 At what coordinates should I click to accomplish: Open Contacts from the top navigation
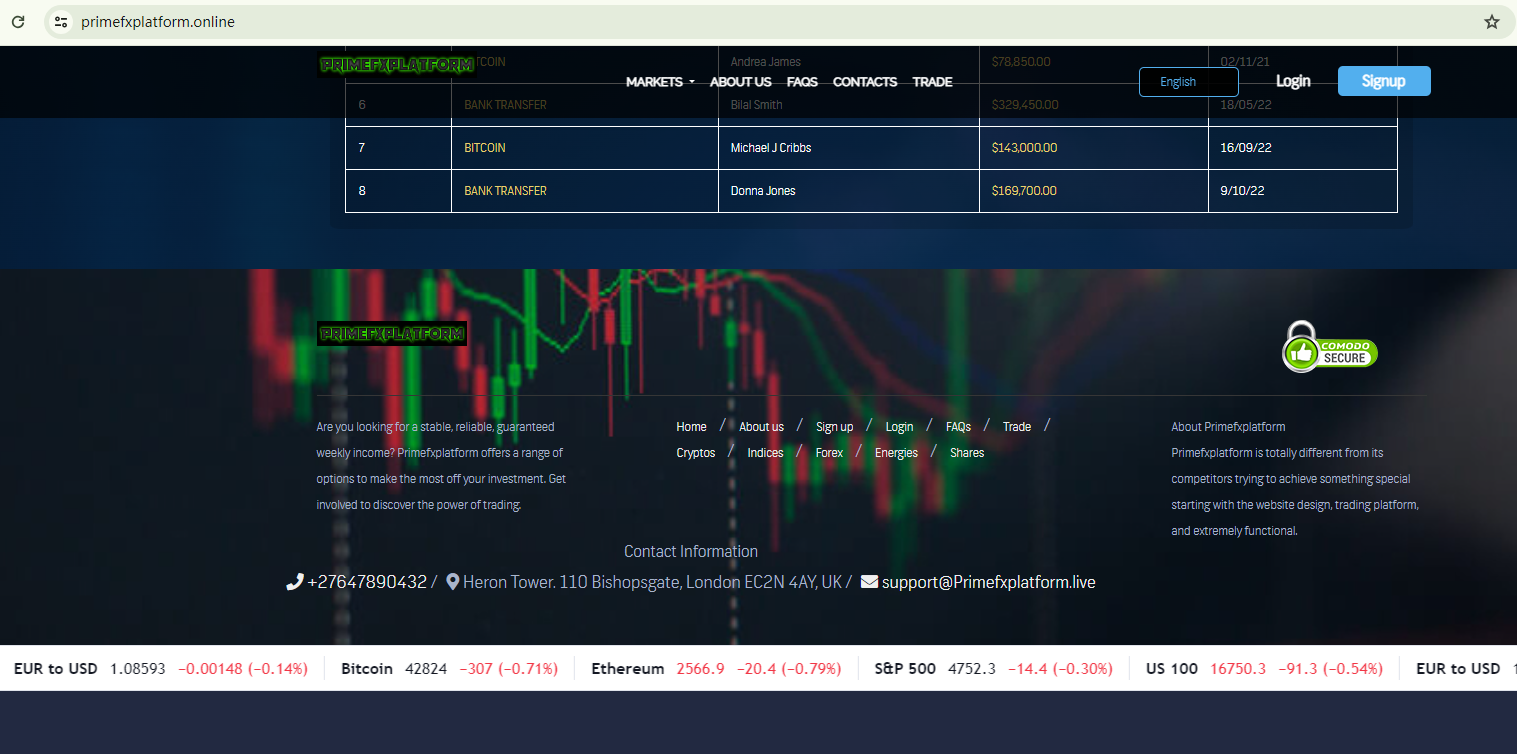pos(865,82)
